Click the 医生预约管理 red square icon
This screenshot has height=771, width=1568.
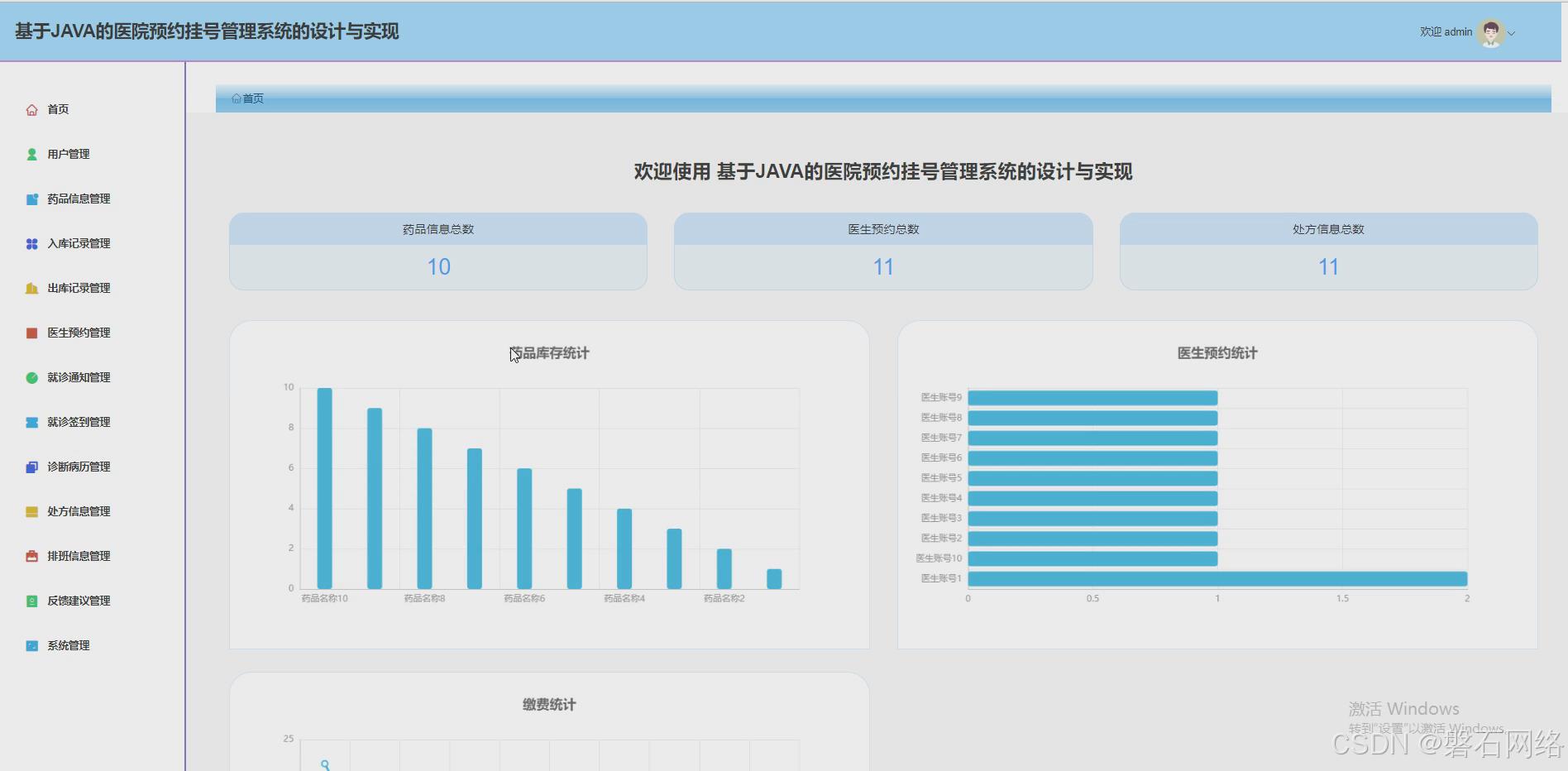pyautogui.click(x=31, y=333)
